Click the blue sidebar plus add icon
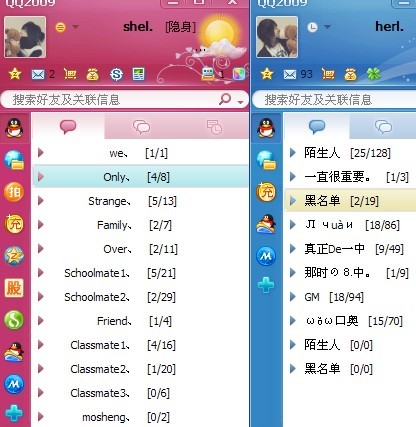This screenshot has height=427, width=416. tap(266, 285)
